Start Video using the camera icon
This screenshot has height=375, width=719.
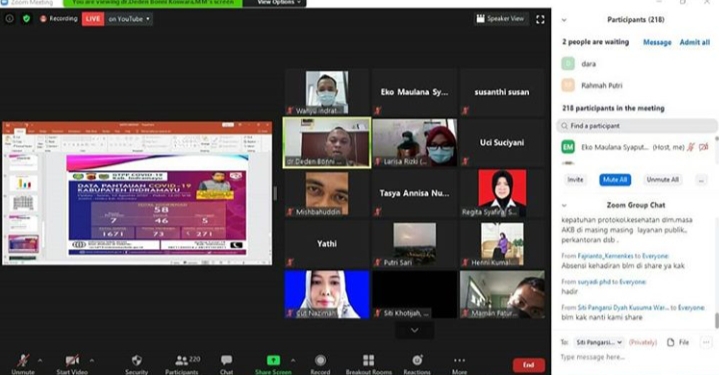coord(72,360)
